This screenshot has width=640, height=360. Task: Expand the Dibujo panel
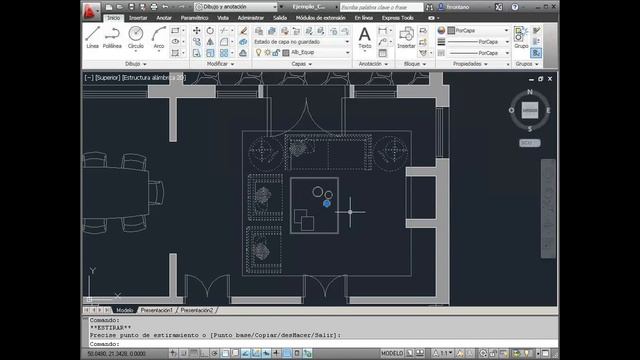pos(136,64)
